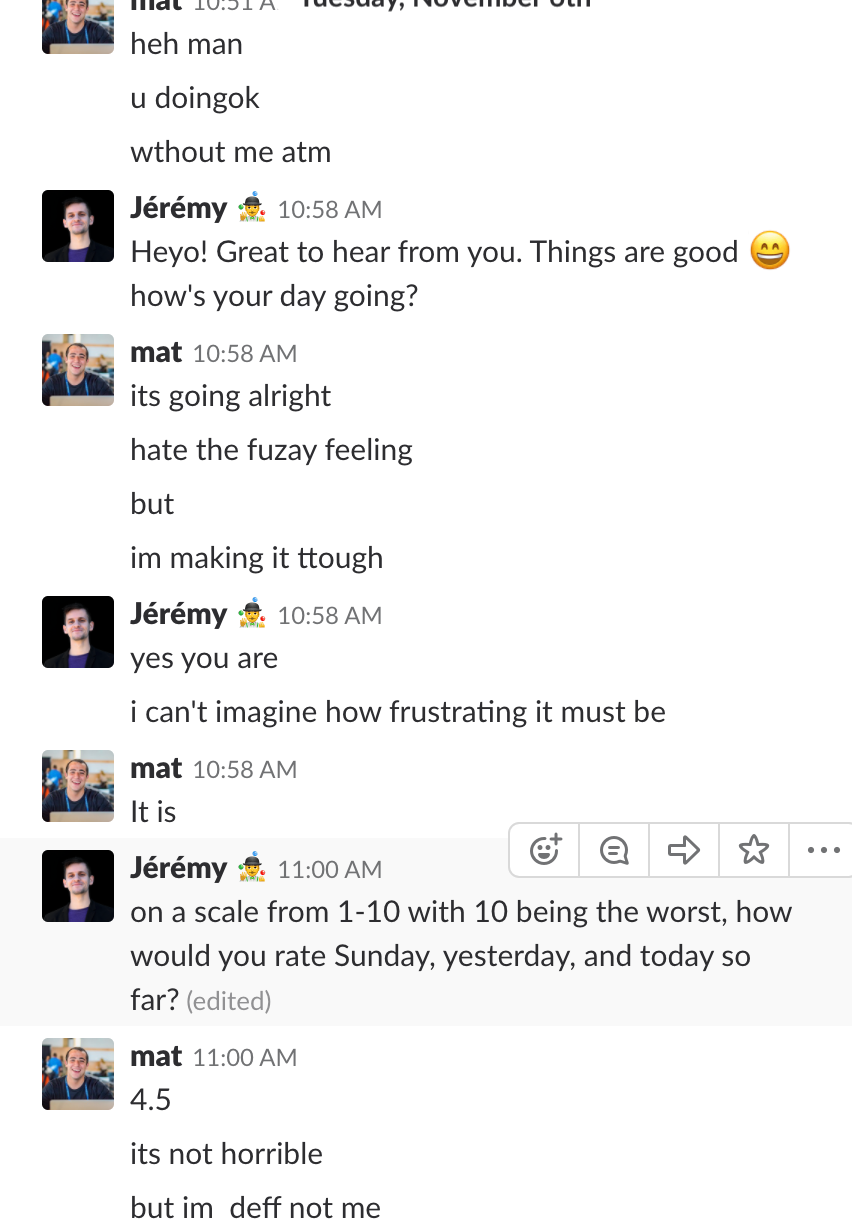Screen dimensions: 852x1222
Task: Start a thread on the message
Action: coord(614,850)
